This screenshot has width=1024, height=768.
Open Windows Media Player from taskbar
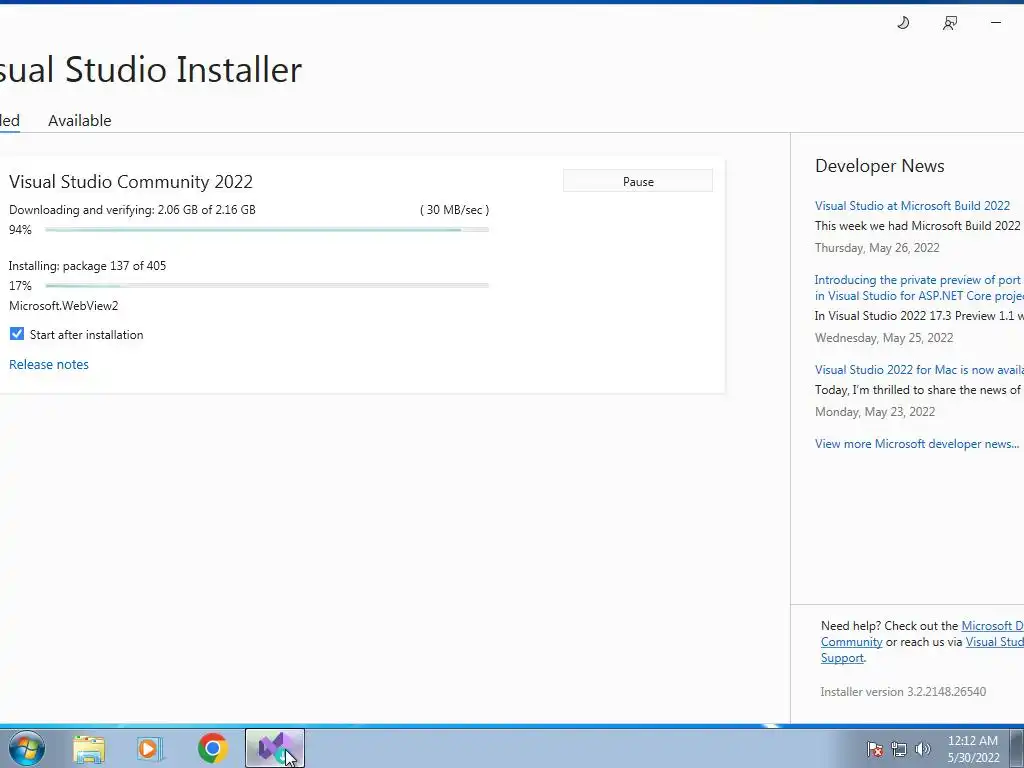pos(150,748)
